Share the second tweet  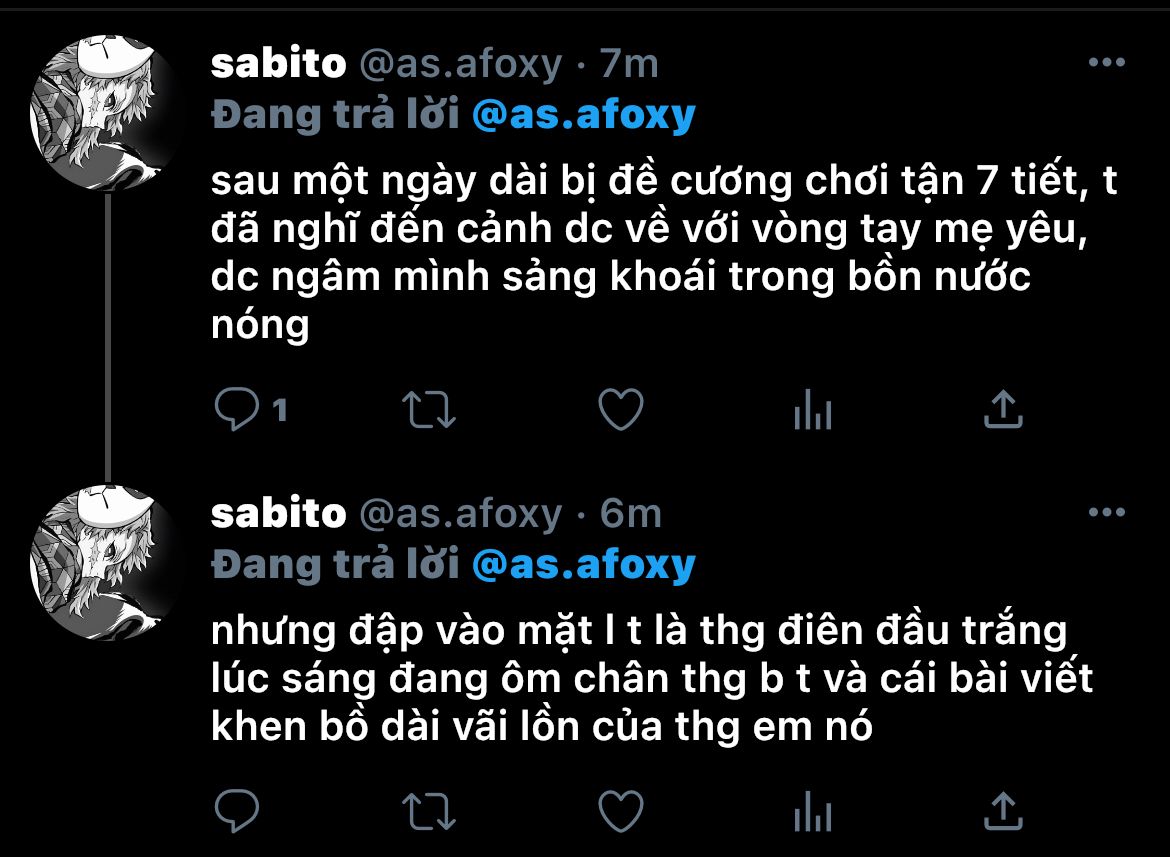coord(1004,812)
